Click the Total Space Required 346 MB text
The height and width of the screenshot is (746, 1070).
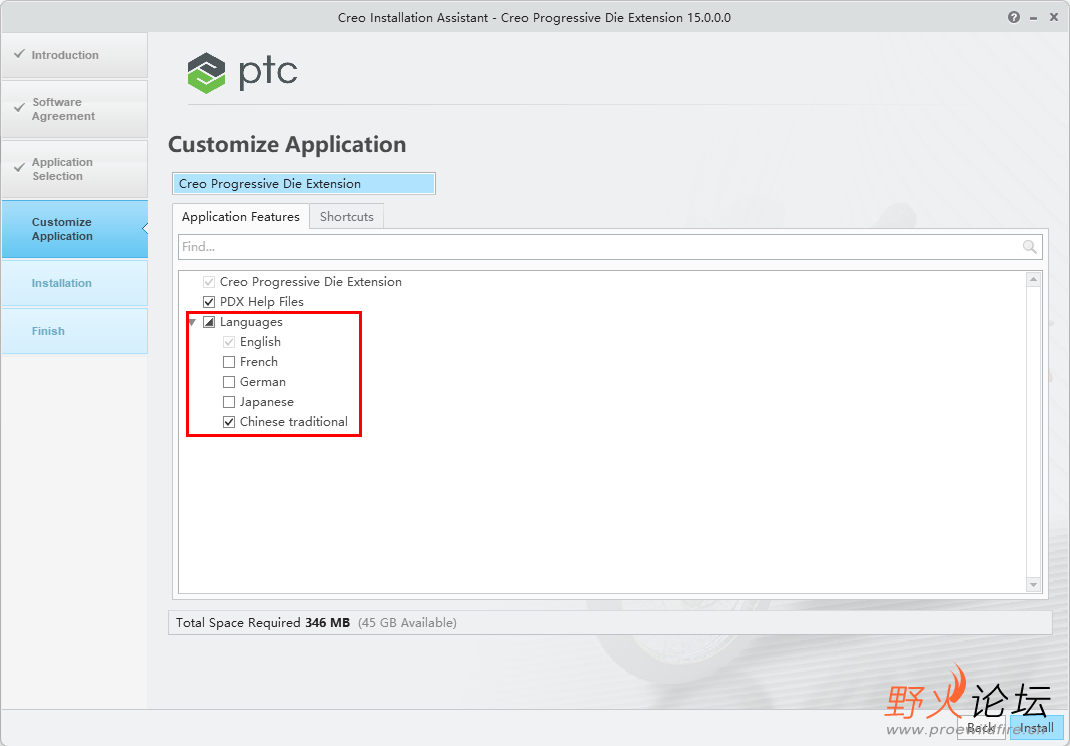pyautogui.click(x=263, y=622)
